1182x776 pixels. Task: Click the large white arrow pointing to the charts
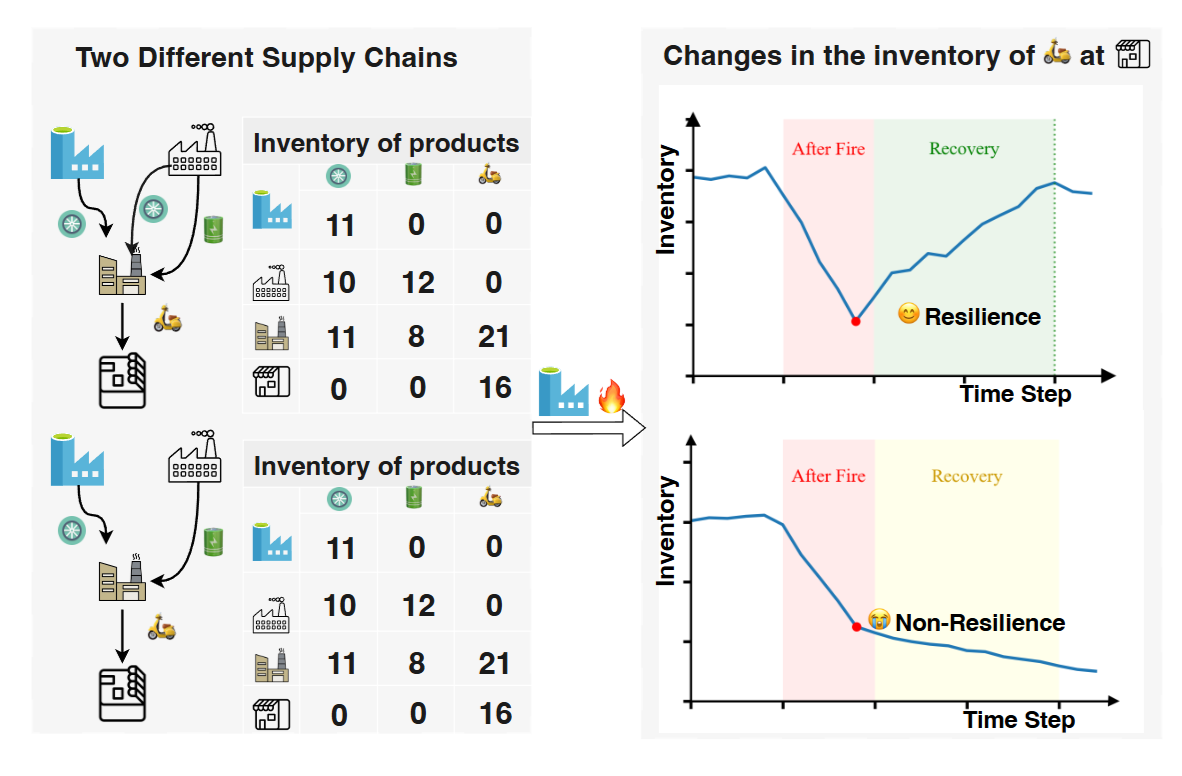click(x=589, y=429)
